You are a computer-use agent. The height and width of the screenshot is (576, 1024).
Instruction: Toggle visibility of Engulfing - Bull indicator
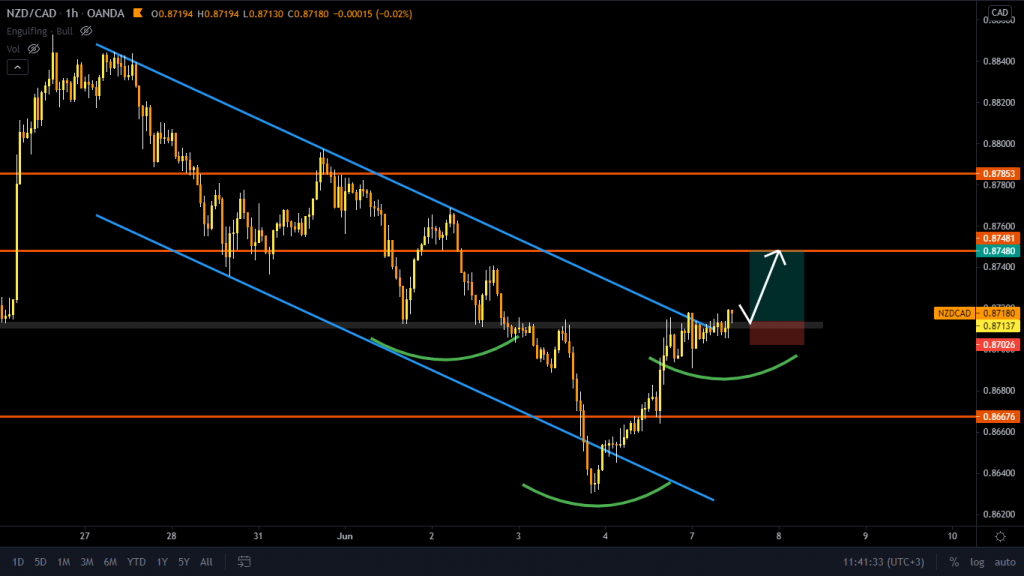pyautogui.click(x=86, y=31)
